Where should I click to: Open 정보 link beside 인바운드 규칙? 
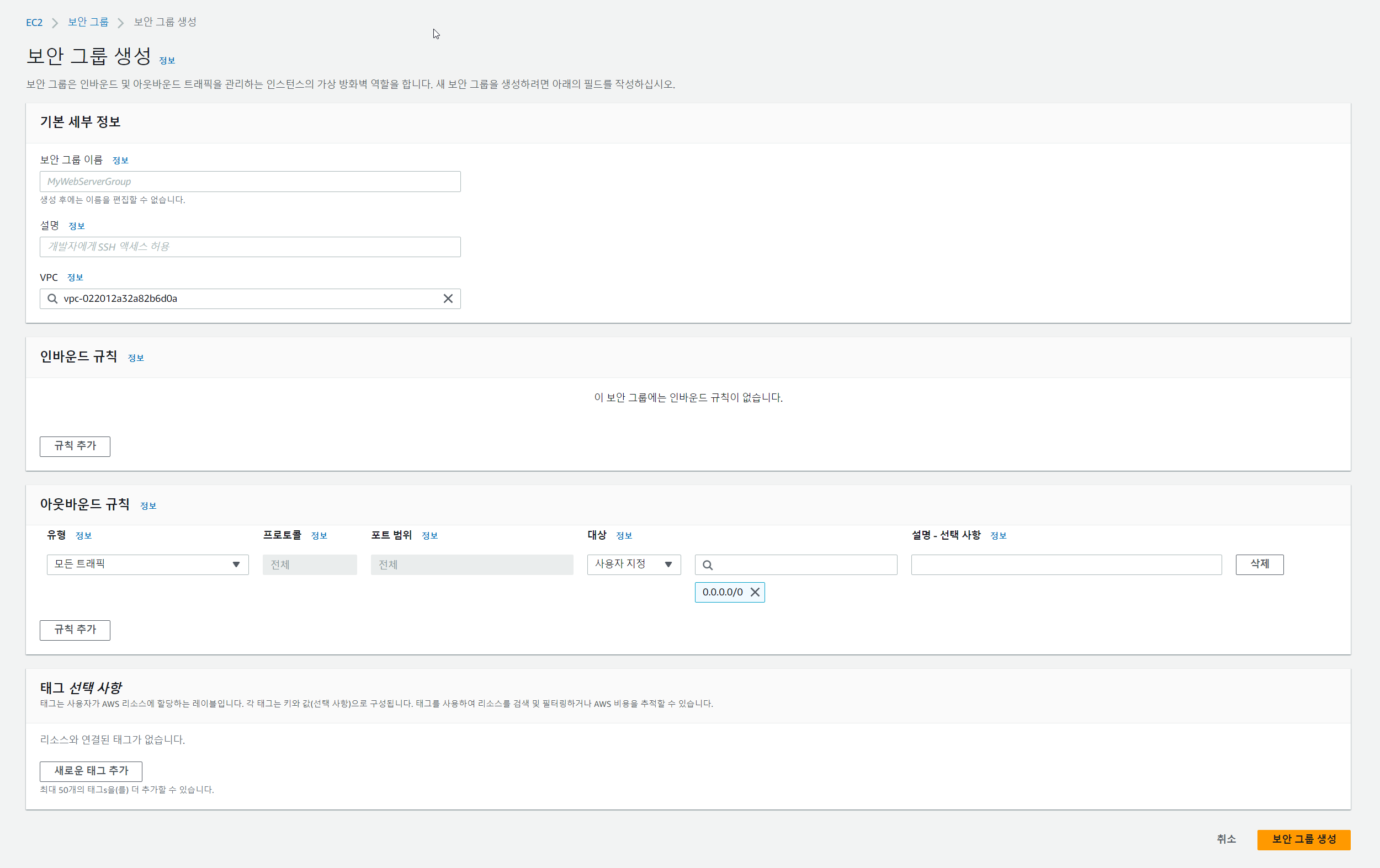pos(136,358)
